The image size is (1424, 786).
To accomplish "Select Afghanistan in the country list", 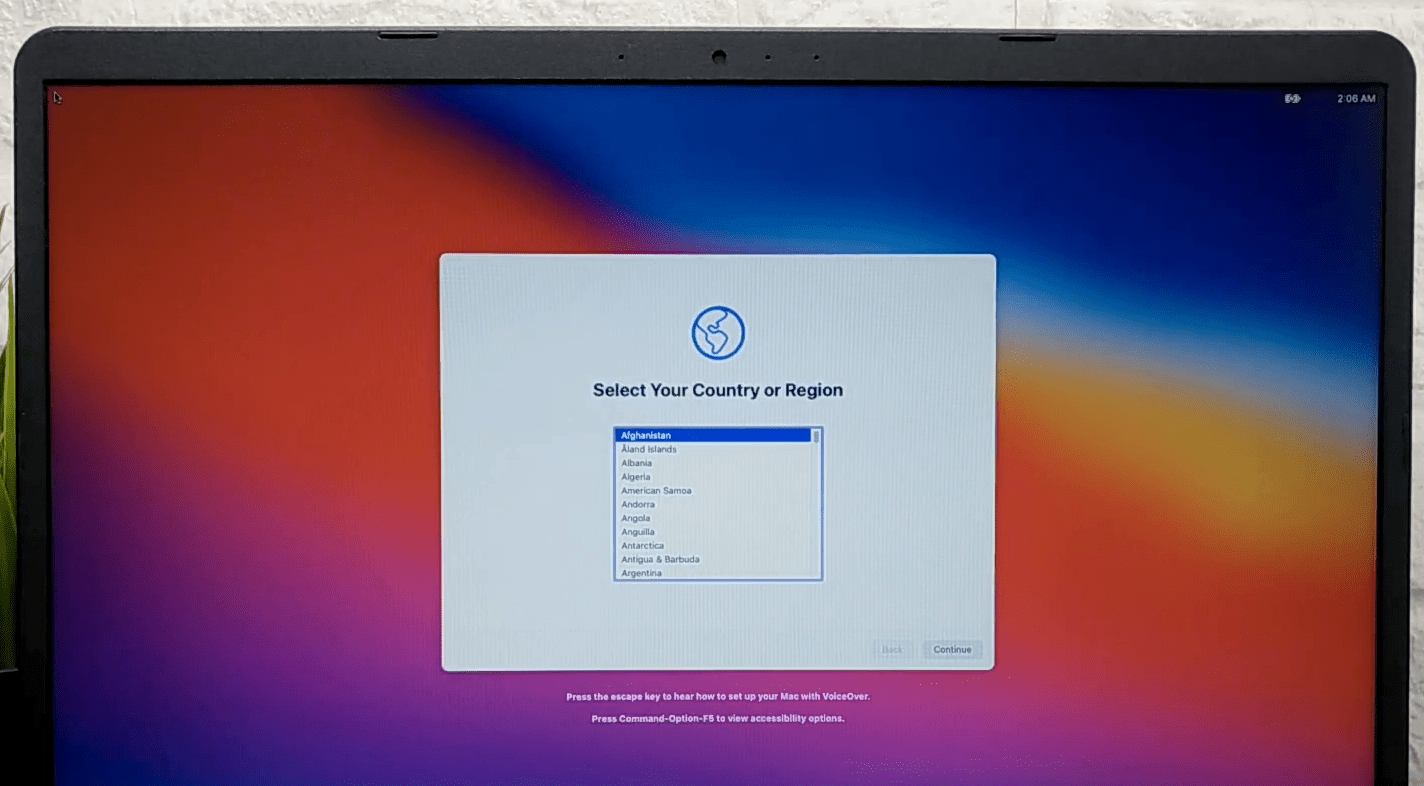I will coord(713,435).
